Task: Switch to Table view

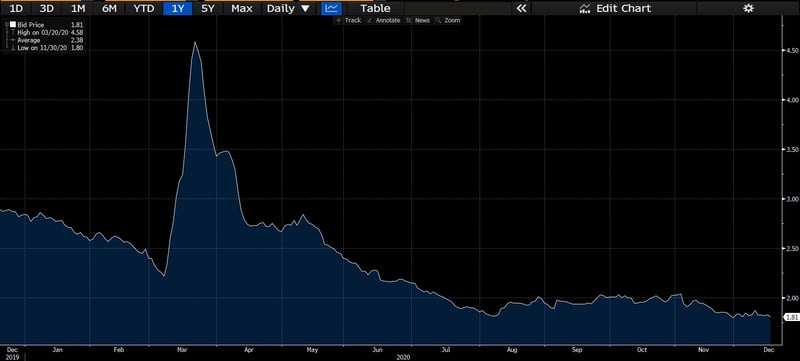Action: click(x=375, y=8)
